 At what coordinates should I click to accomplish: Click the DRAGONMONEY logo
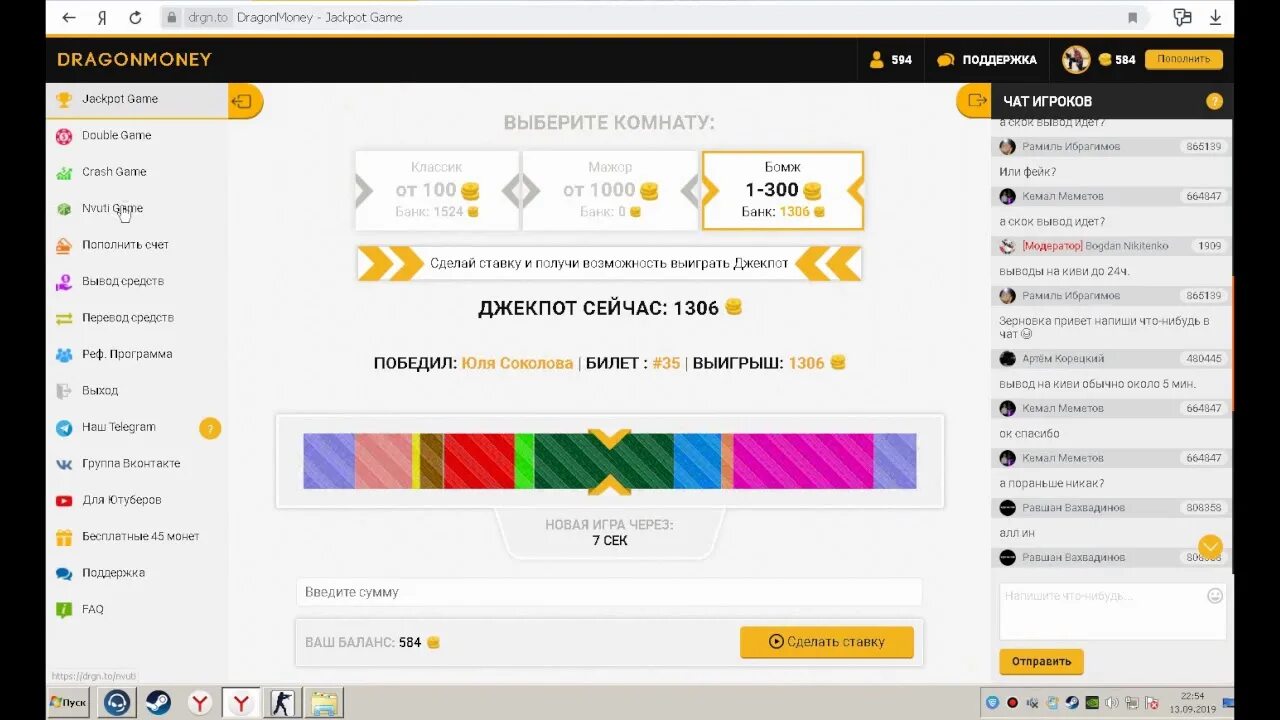134,59
